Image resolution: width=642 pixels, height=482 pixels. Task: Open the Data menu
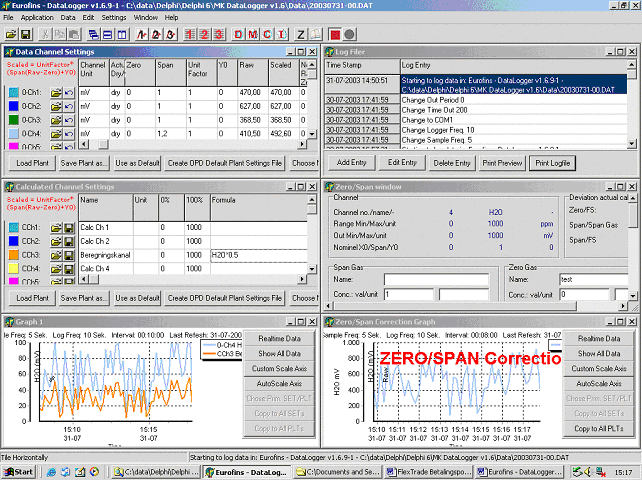(x=68, y=18)
